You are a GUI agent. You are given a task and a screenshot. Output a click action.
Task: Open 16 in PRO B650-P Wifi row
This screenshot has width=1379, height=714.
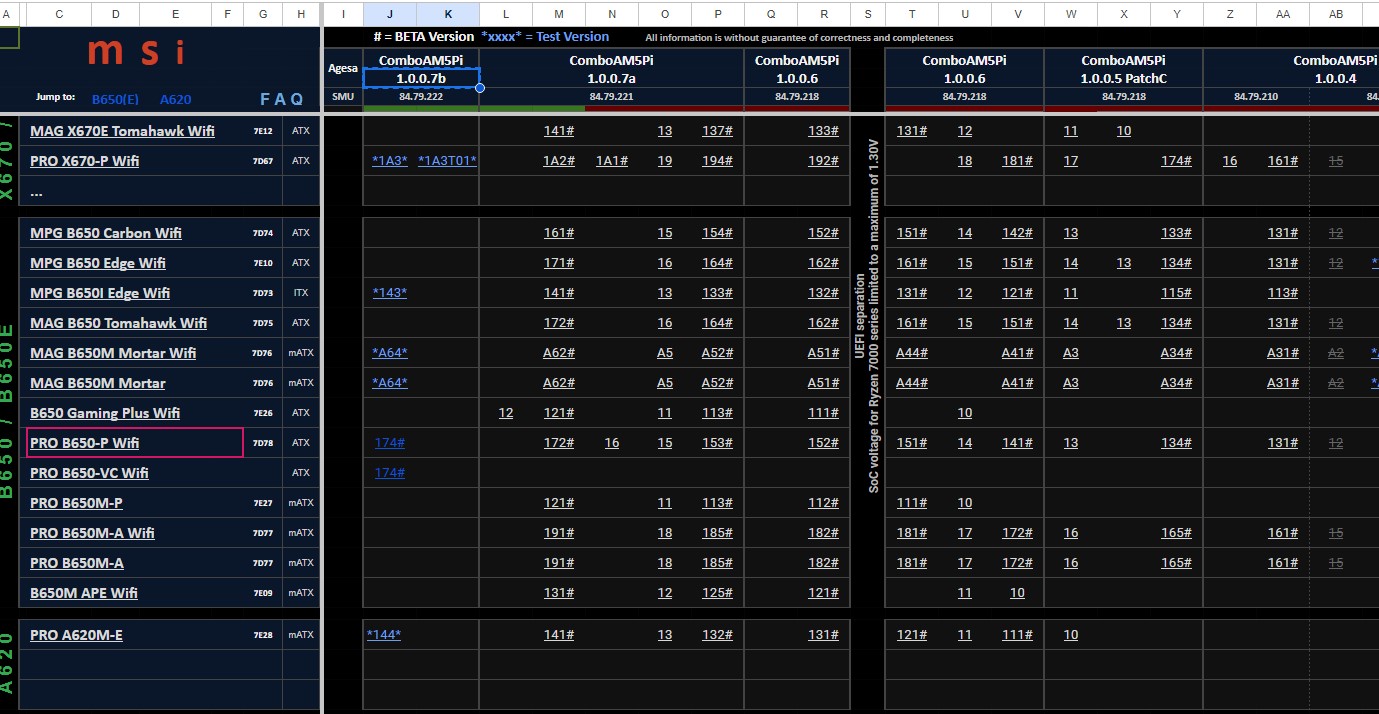click(x=612, y=443)
